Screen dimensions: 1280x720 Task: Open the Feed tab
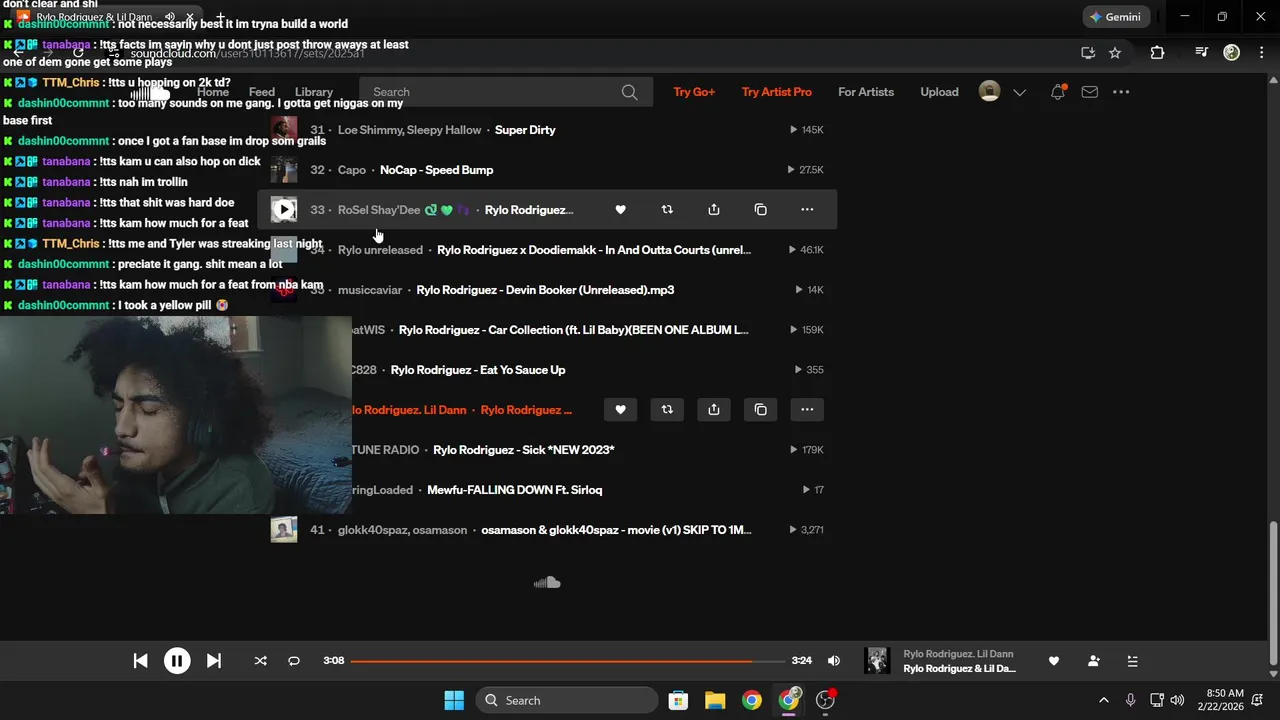tap(262, 92)
